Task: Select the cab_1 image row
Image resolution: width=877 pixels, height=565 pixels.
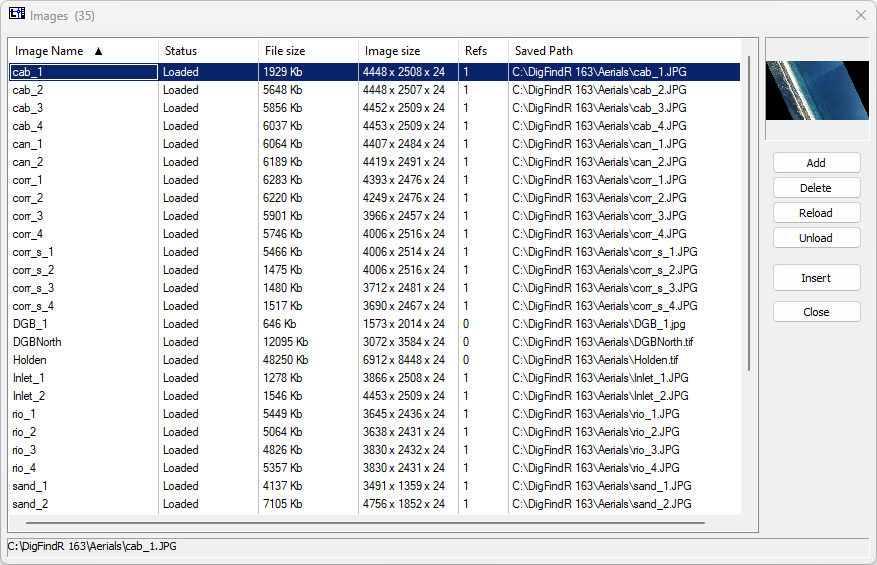Action: click(375, 72)
